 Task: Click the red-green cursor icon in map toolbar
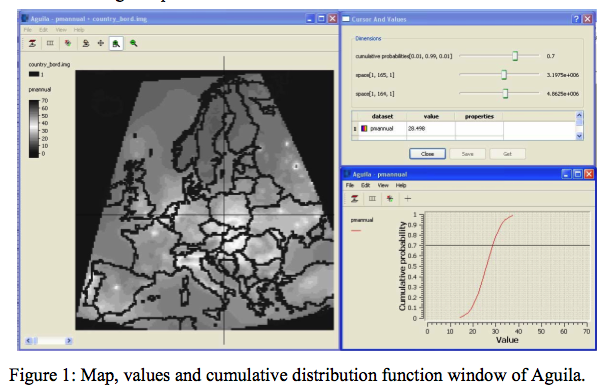click(x=68, y=43)
